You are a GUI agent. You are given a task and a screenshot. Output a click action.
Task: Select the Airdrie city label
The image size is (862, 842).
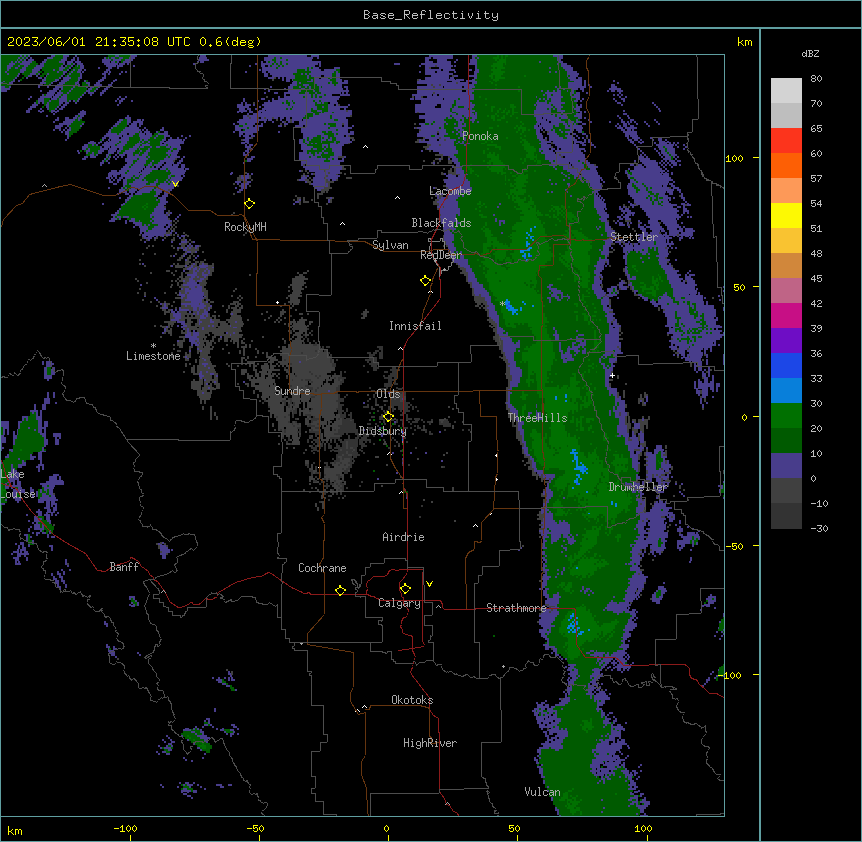pyautogui.click(x=404, y=537)
